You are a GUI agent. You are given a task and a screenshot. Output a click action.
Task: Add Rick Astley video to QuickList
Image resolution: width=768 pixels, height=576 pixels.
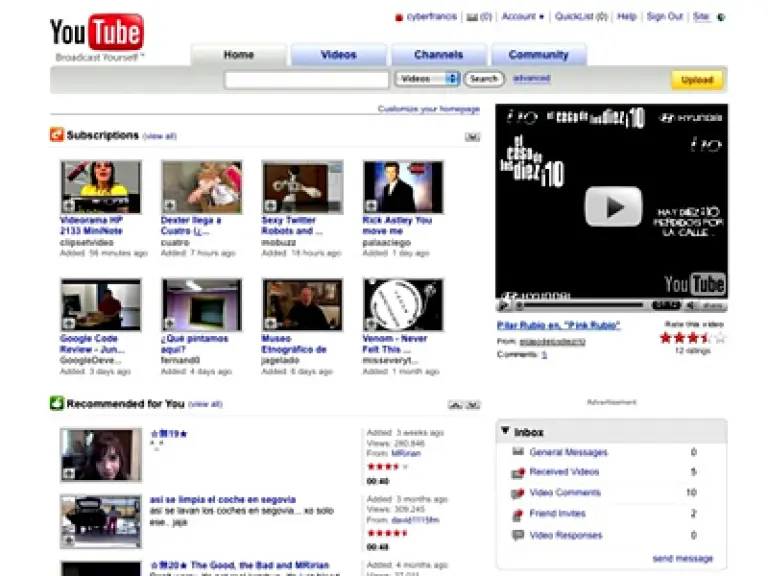(371, 206)
